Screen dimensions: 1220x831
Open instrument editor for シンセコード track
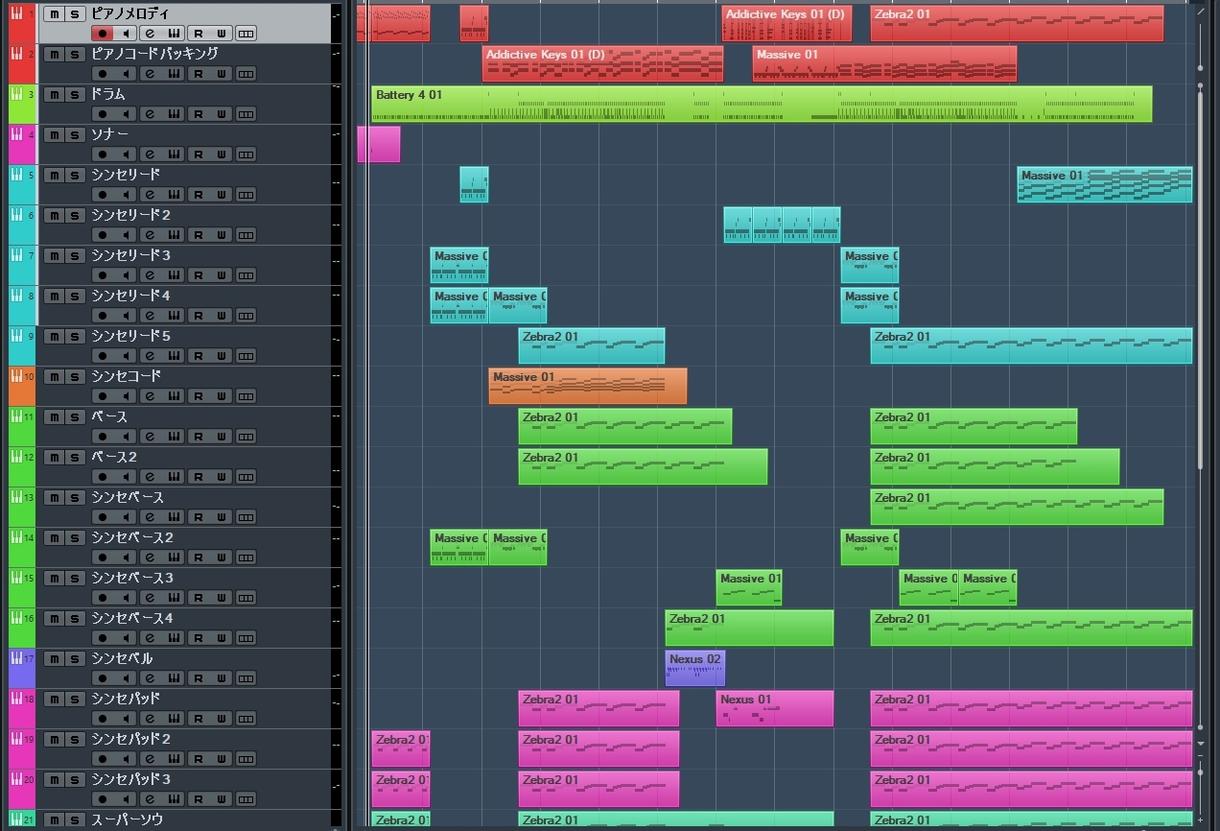coord(173,396)
